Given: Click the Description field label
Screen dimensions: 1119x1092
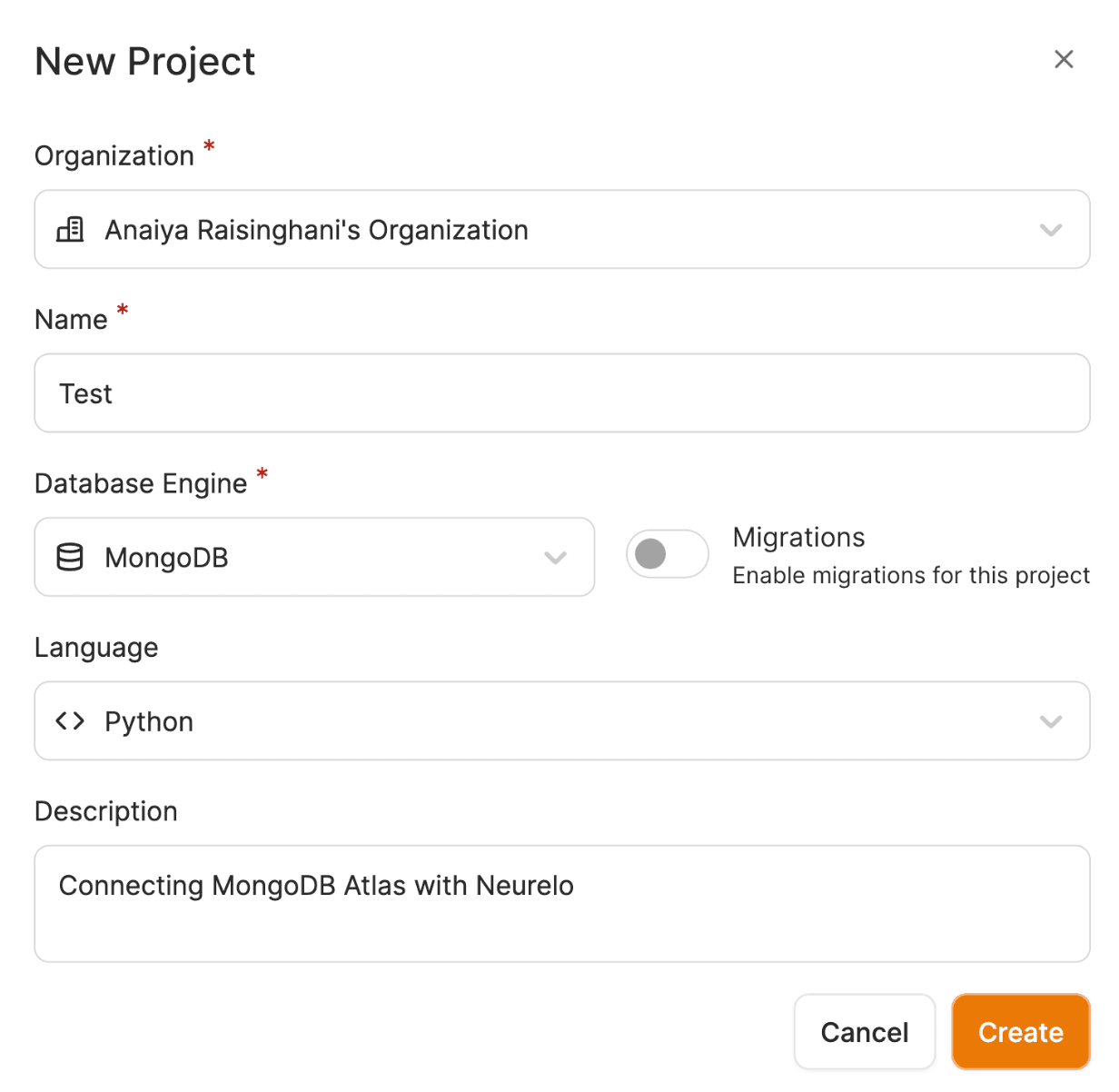Looking at the screenshot, I should click(x=106, y=811).
